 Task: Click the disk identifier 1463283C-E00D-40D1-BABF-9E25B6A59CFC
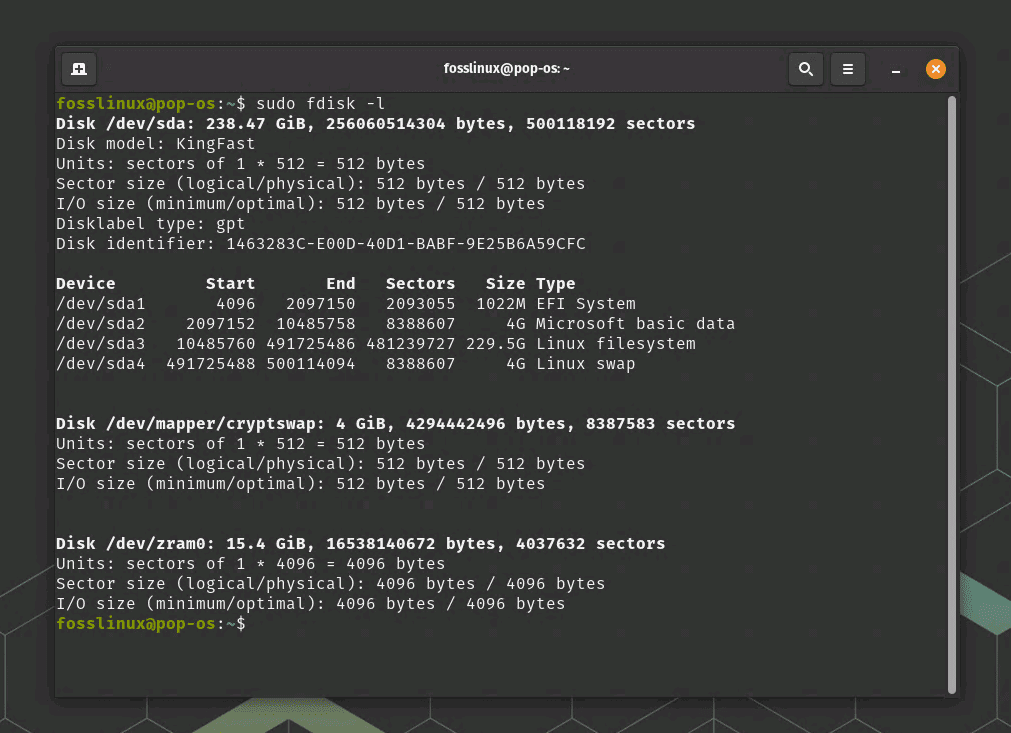coord(406,243)
